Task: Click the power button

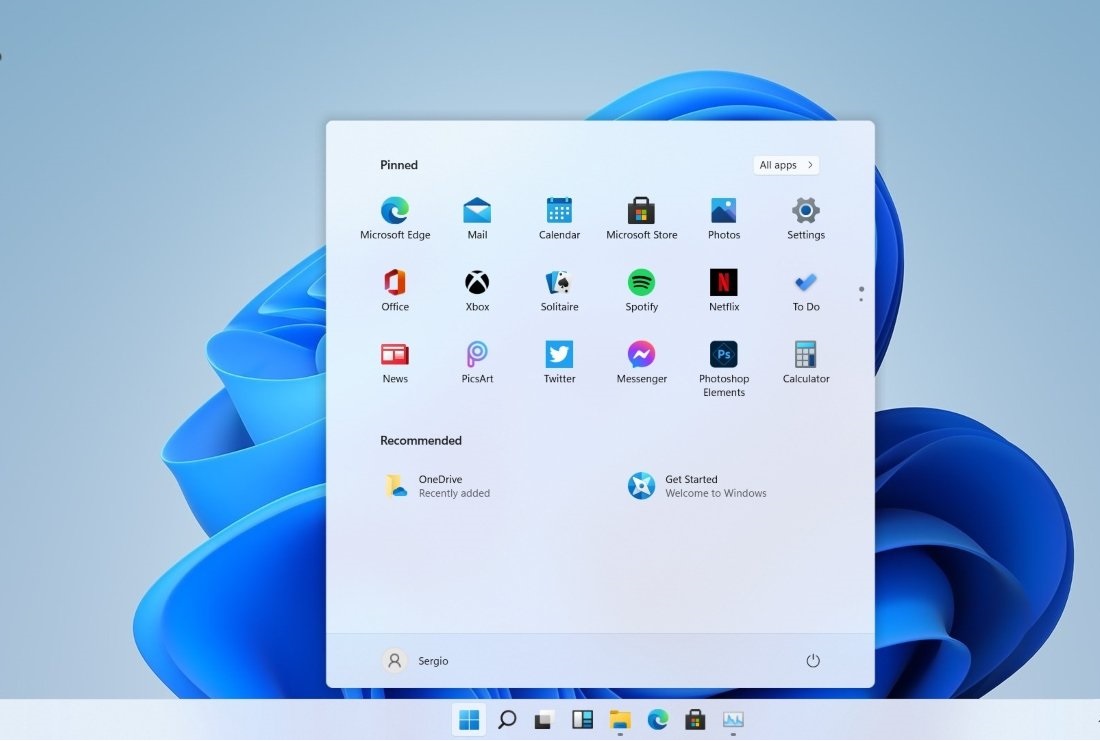Action: [813, 660]
